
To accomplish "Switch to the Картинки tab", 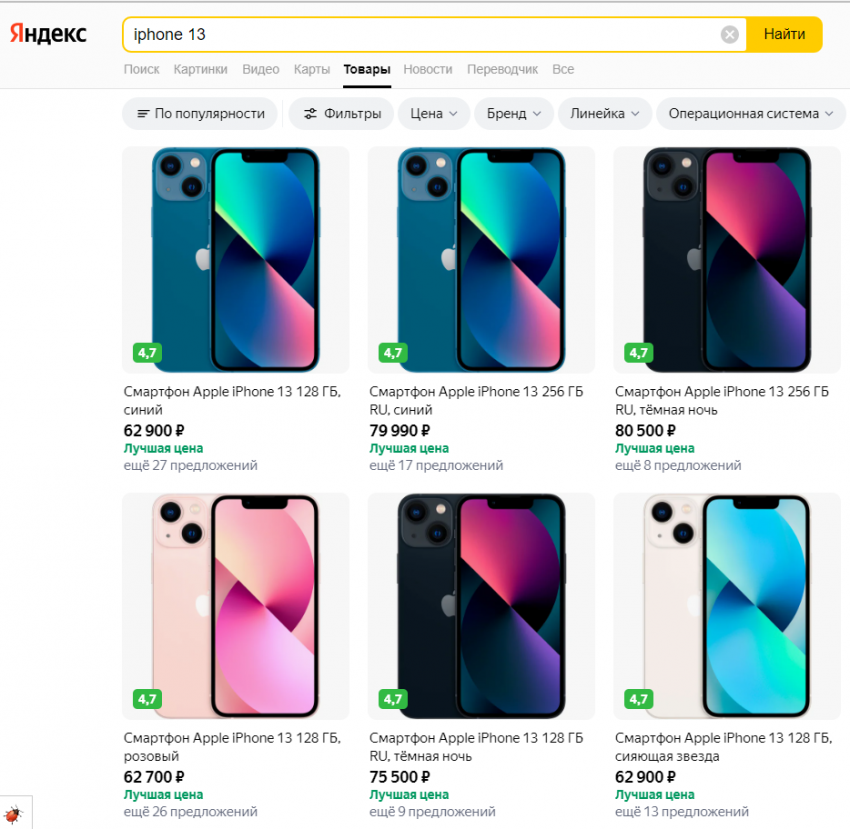I will (200, 70).
